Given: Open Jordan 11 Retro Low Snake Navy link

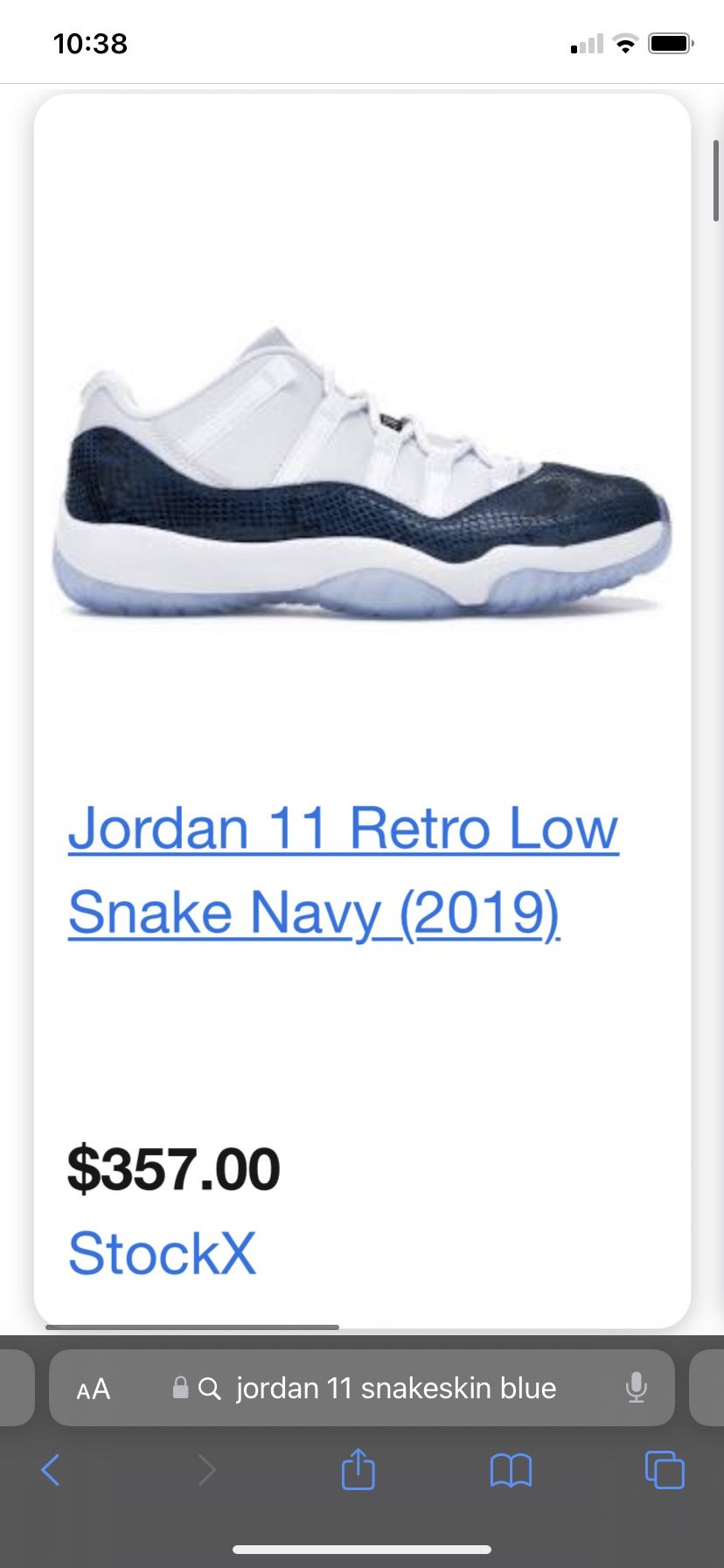Looking at the screenshot, I should (x=343, y=870).
